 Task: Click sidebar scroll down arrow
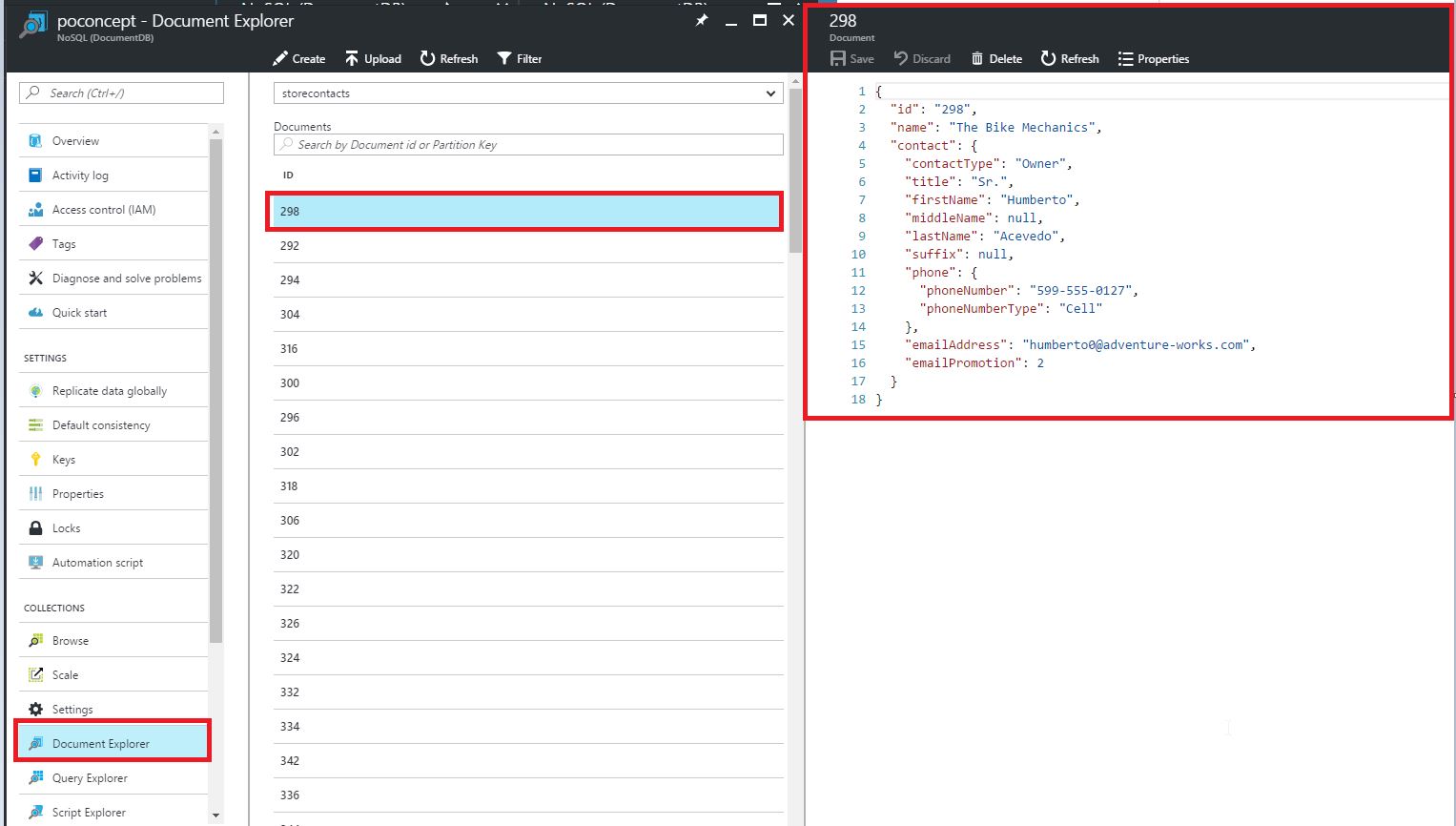click(215, 816)
